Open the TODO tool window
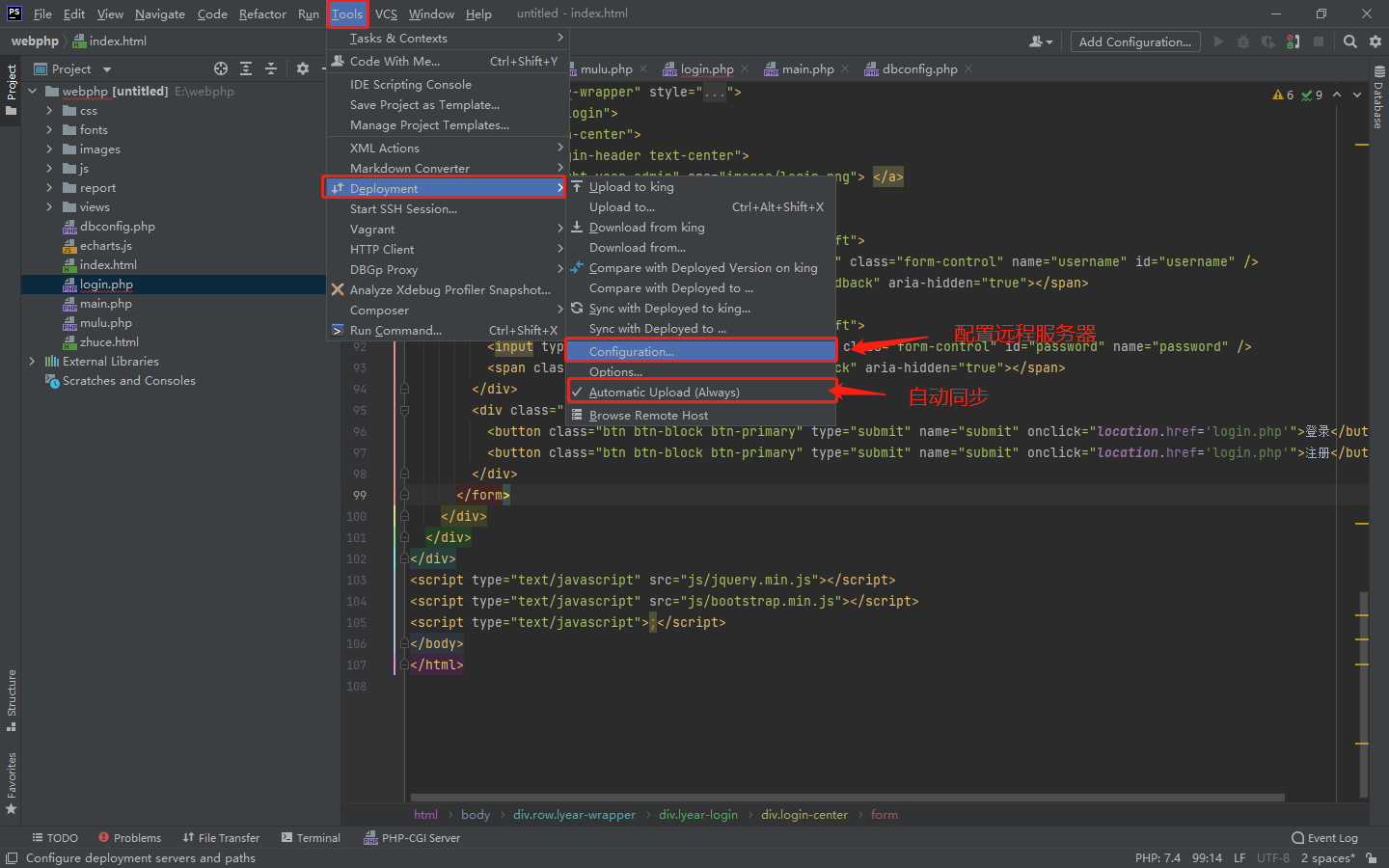 click(x=55, y=838)
